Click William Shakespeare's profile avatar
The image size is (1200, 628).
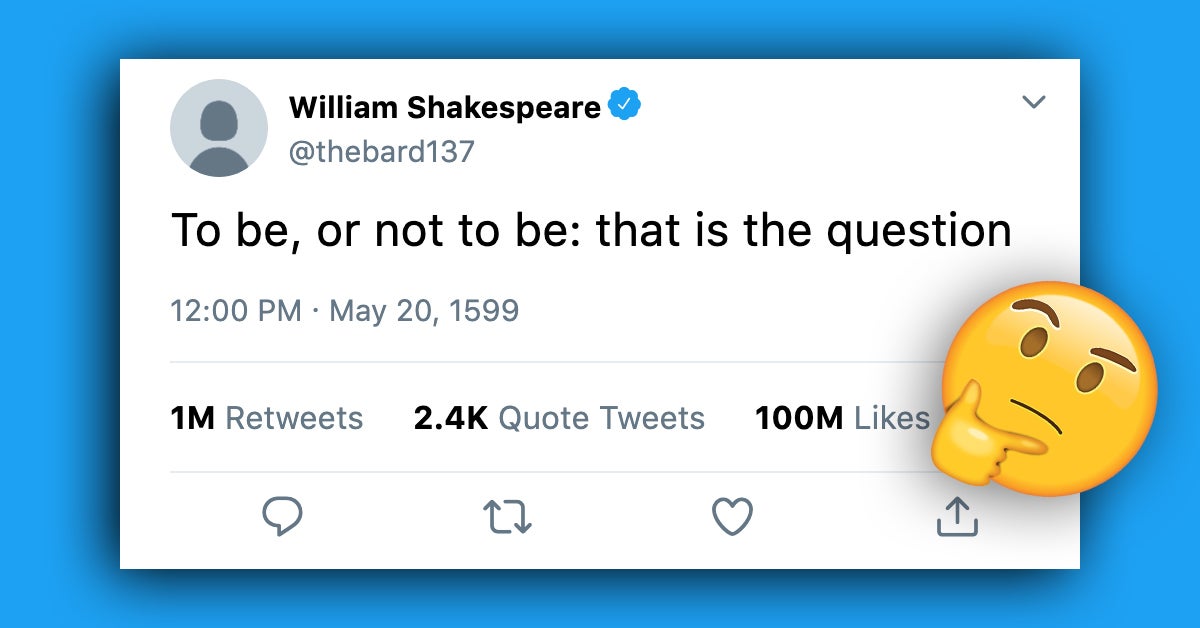point(218,128)
